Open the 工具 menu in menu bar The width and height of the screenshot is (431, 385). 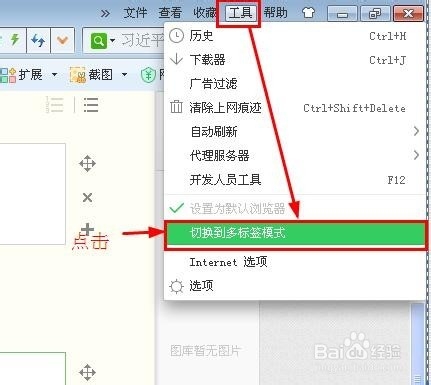point(240,13)
